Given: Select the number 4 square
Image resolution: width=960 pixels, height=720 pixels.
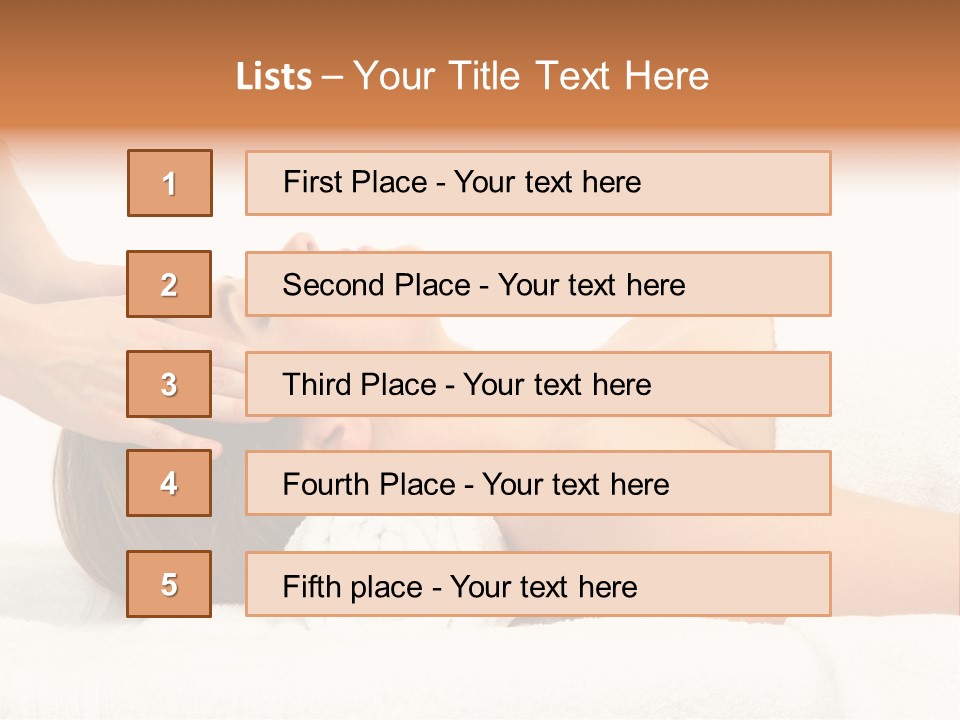Looking at the screenshot, I should (x=169, y=483).
